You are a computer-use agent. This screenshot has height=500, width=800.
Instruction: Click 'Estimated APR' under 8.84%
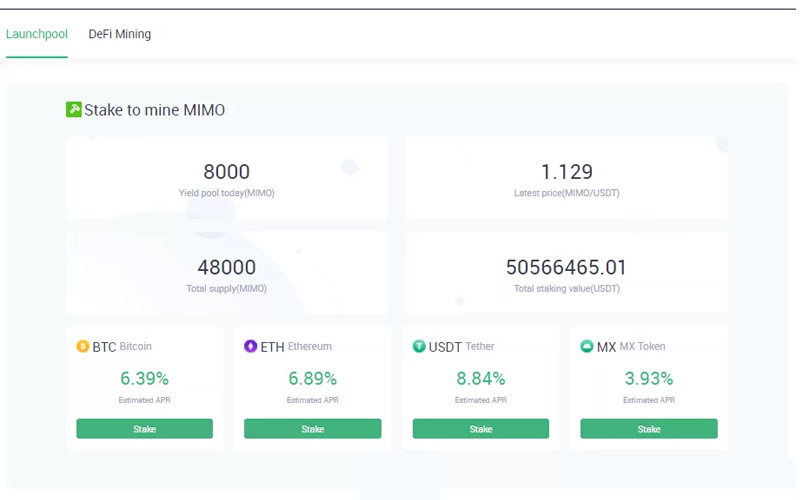(x=481, y=400)
